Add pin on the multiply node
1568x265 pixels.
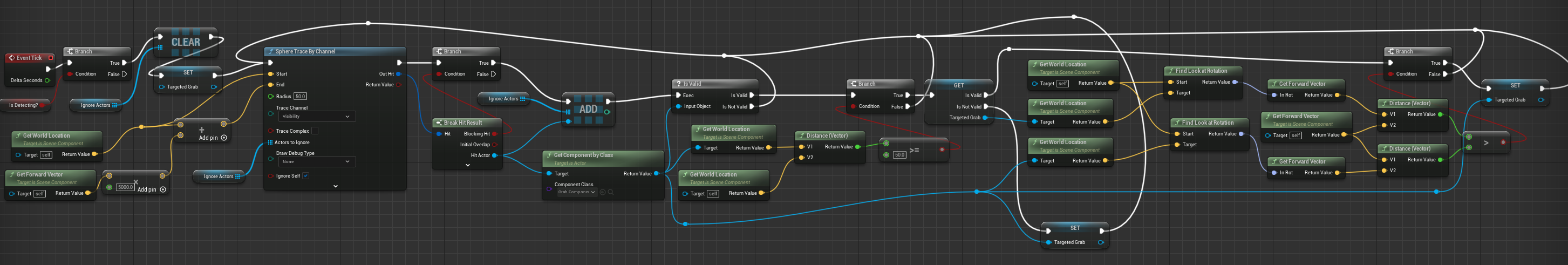pyautogui.click(x=152, y=189)
